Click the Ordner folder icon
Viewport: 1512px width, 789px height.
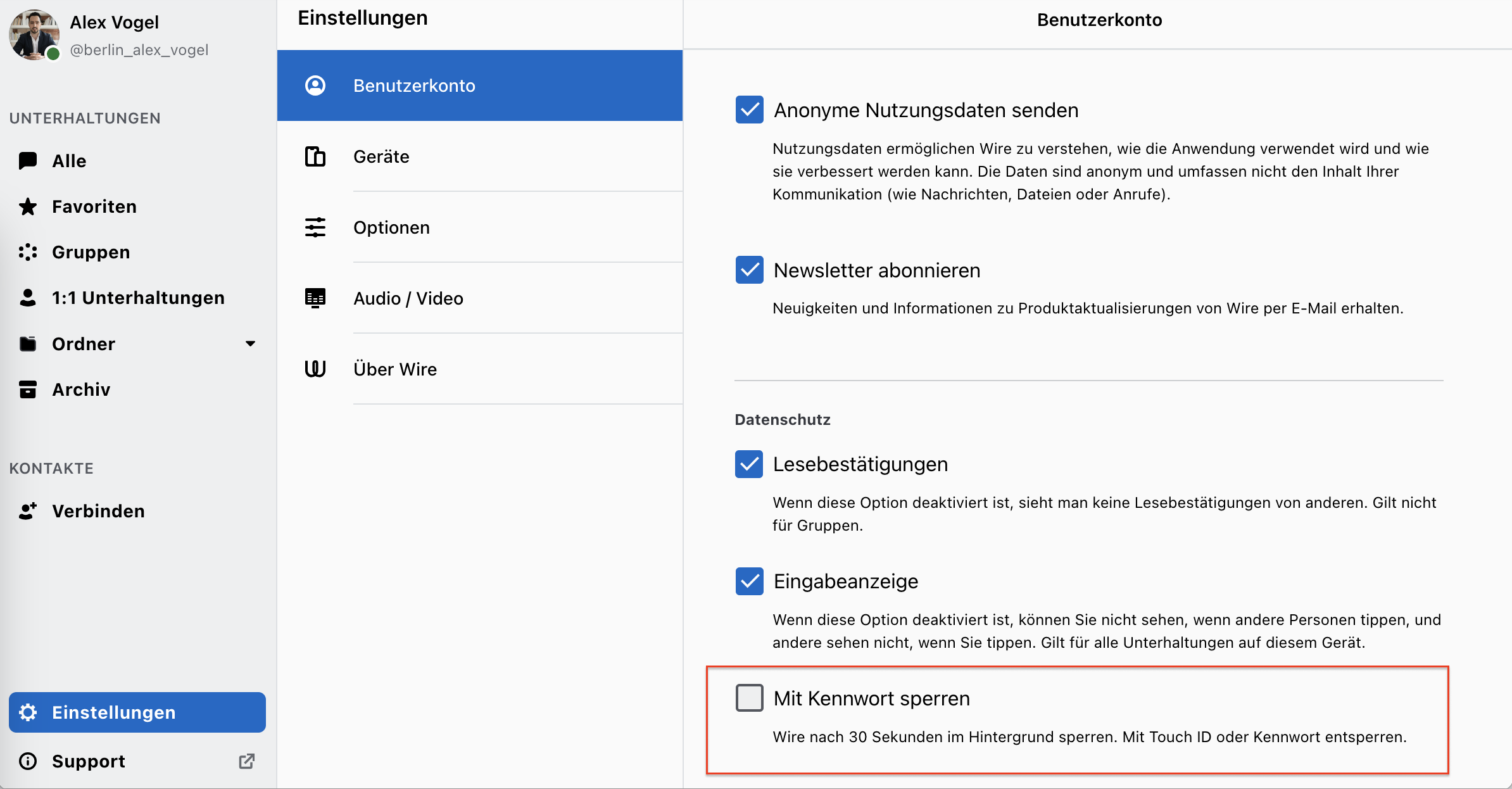(28, 344)
